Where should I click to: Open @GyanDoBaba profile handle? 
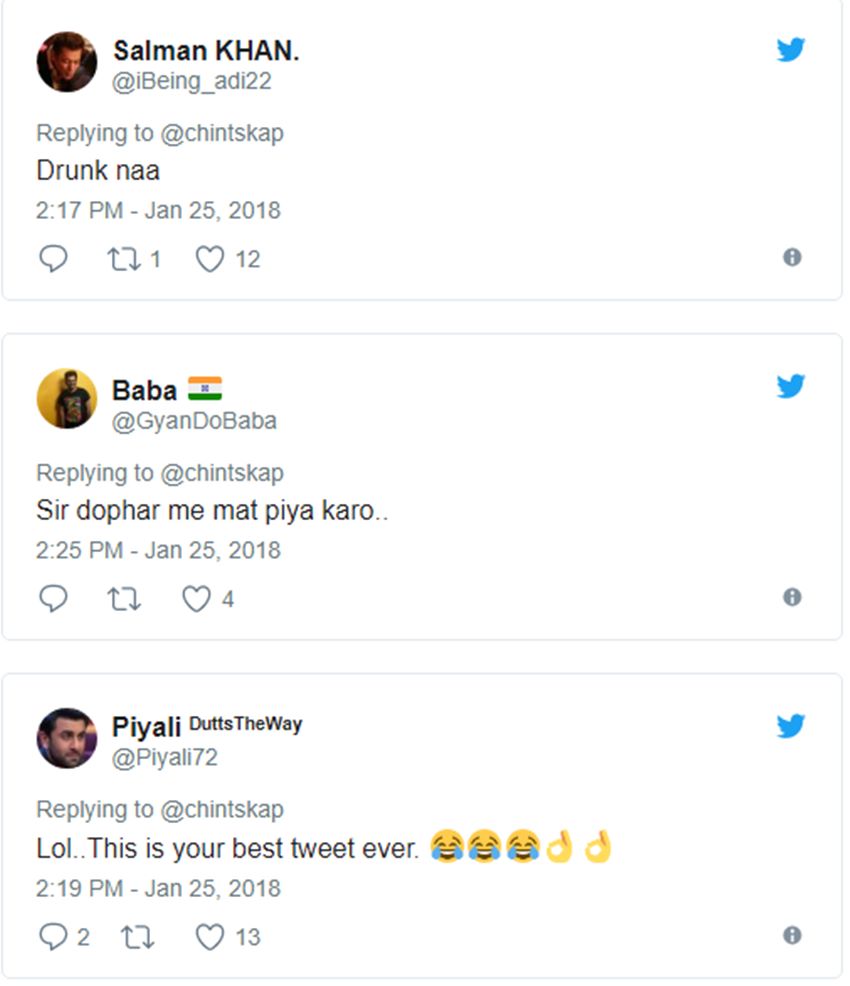tap(194, 421)
